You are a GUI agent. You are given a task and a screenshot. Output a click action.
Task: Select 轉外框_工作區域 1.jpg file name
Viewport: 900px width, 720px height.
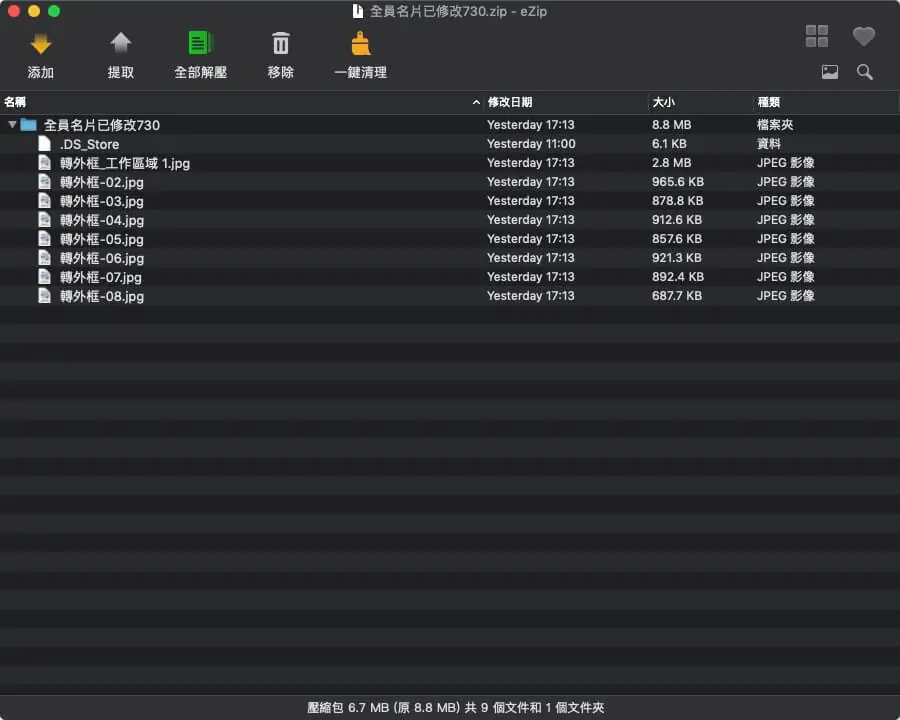pyautogui.click(x=125, y=164)
